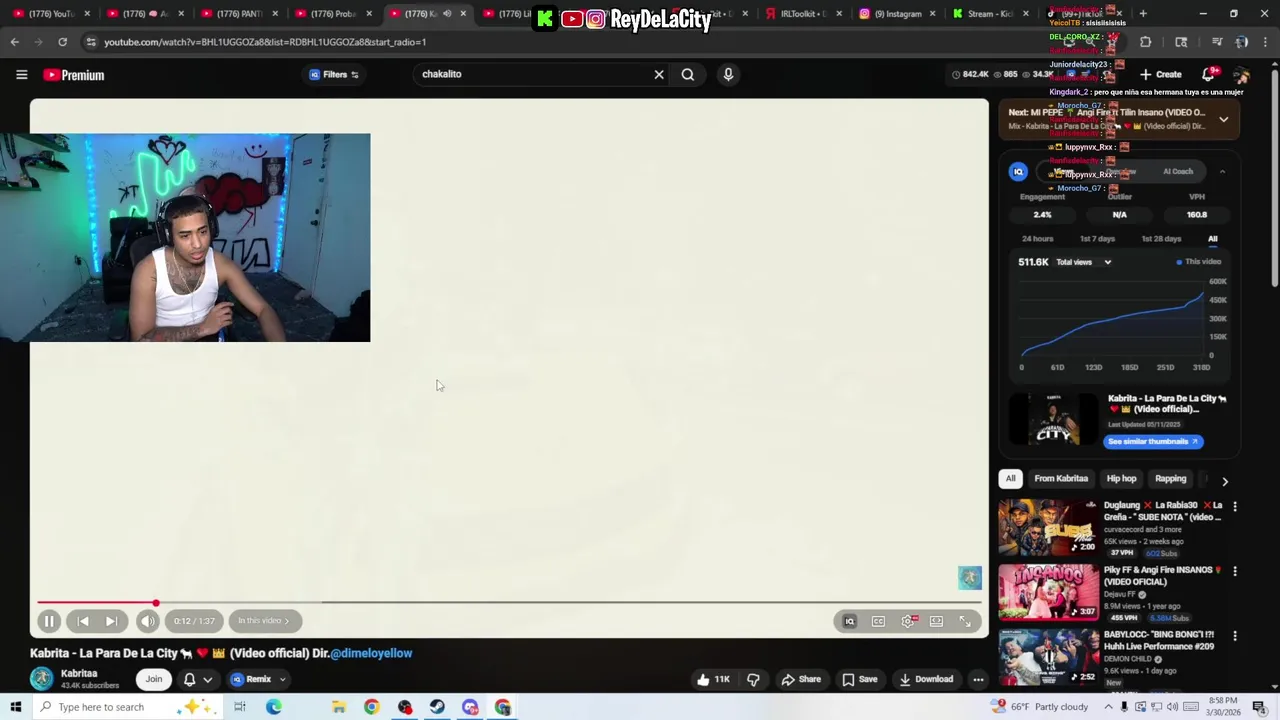Open 'Piky FF & Angi Fire INSANOS' video

click(x=1048, y=593)
